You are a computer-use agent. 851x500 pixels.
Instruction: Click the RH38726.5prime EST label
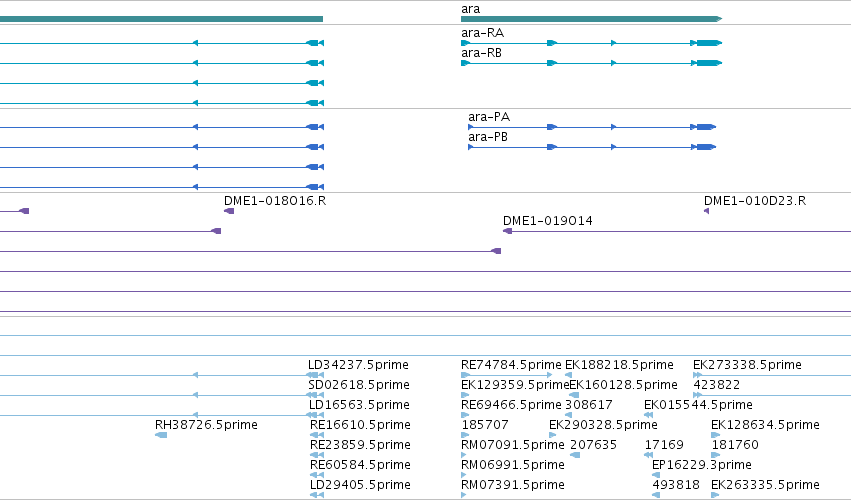(x=206, y=425)
